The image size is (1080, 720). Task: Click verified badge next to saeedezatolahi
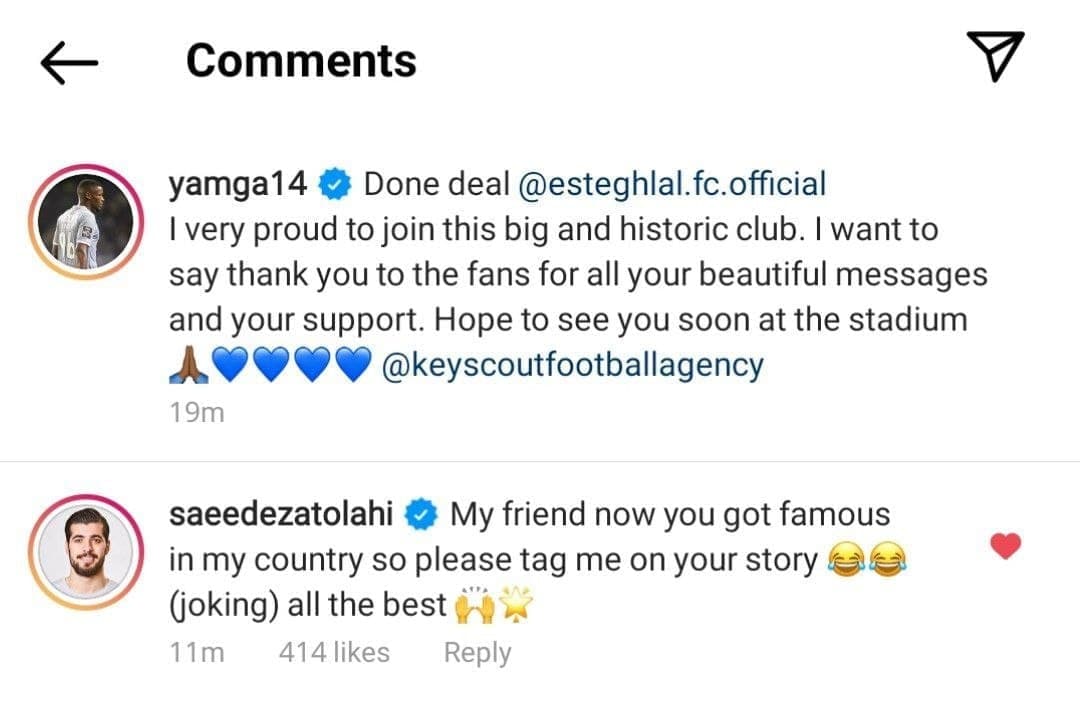[x=421, y=515]
